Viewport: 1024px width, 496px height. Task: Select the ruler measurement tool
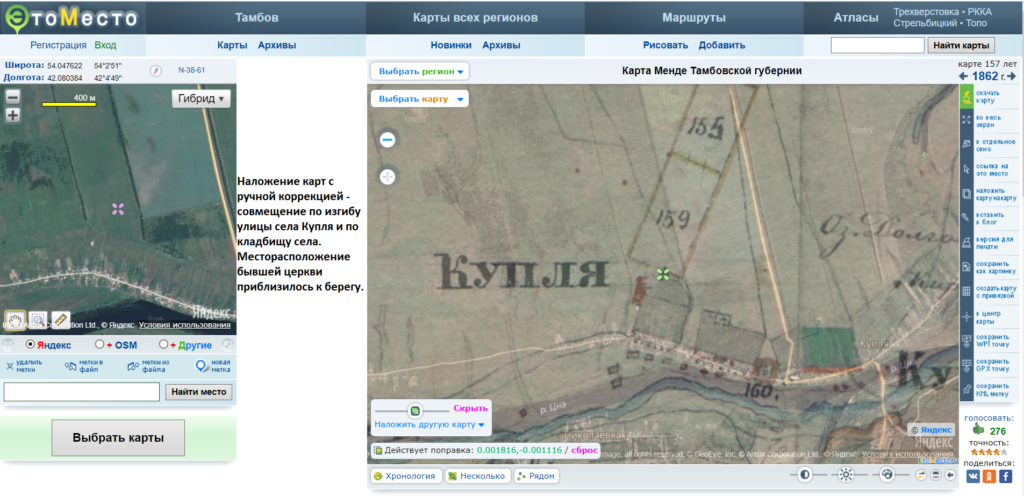point(60,319)
